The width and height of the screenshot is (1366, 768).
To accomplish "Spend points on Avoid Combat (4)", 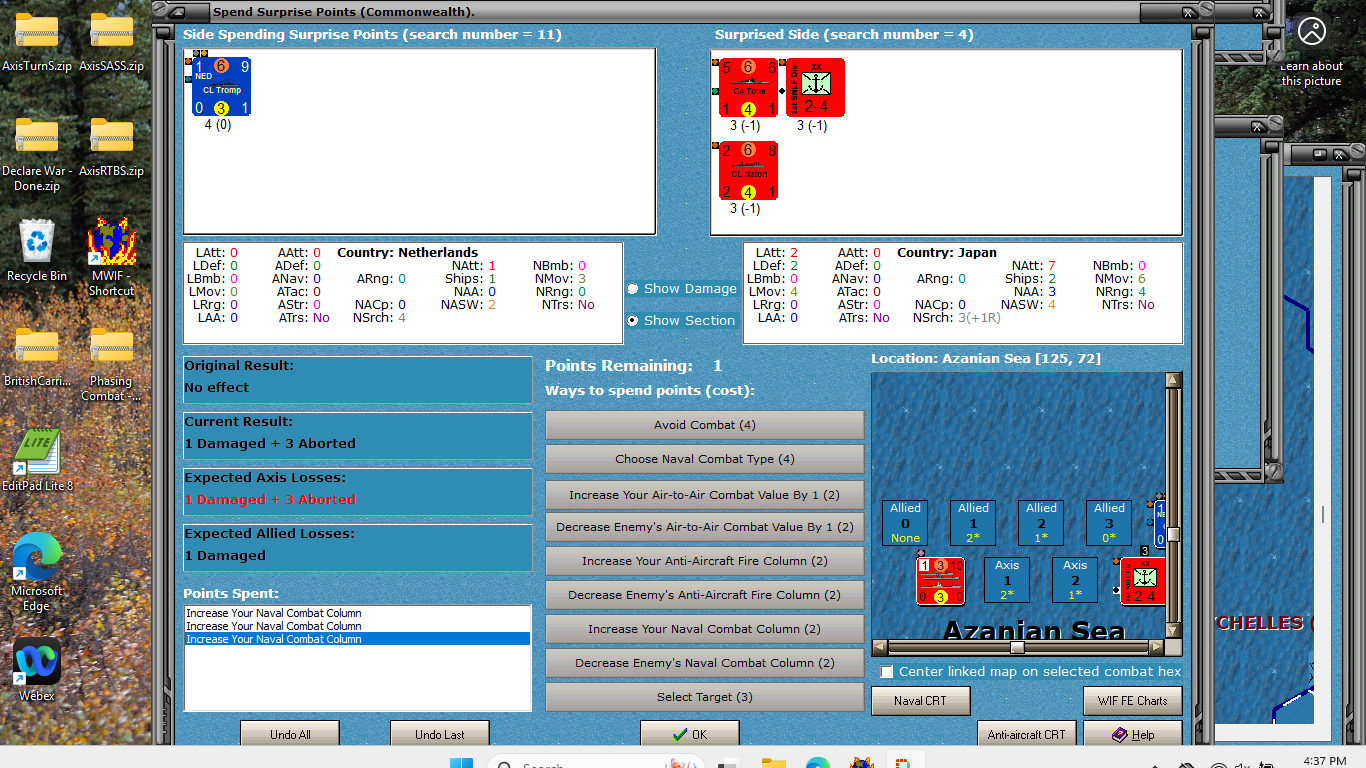I will coord(704,424).
